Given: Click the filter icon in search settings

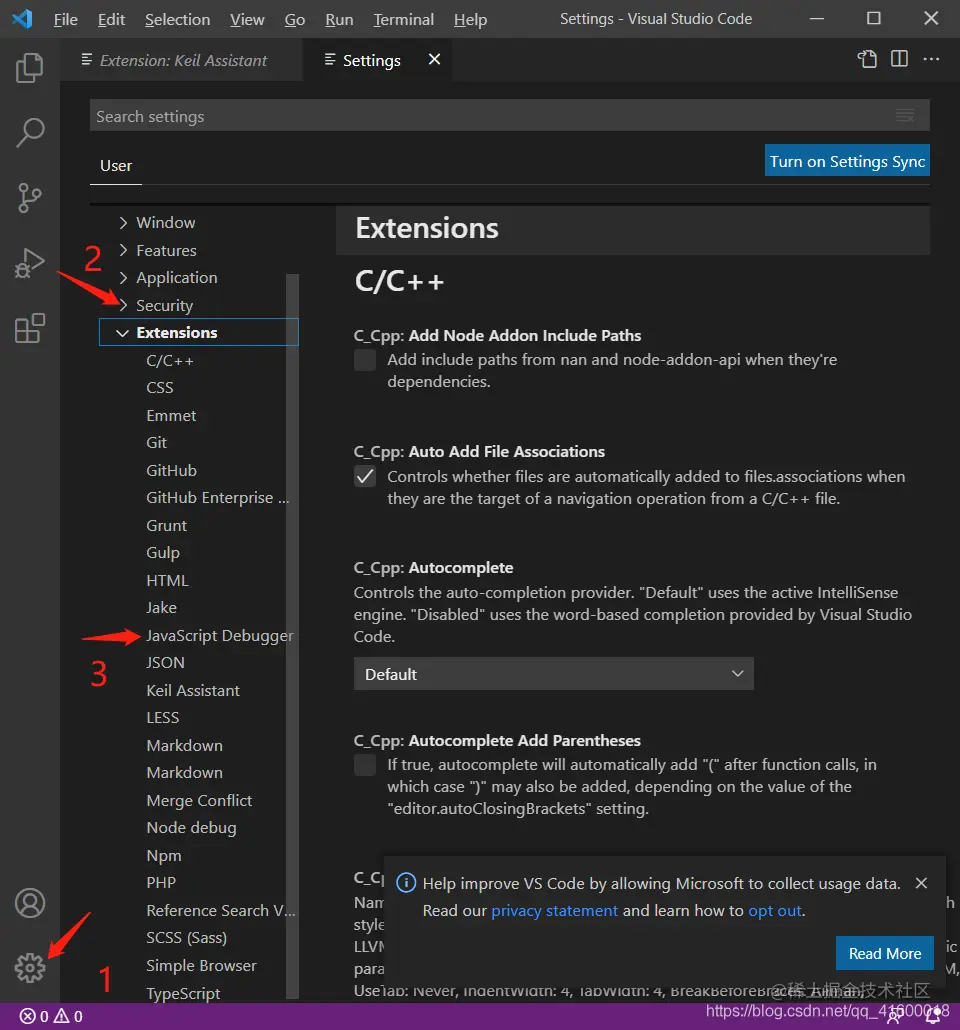Looking at the screenshot, I should tap(905, 116).
